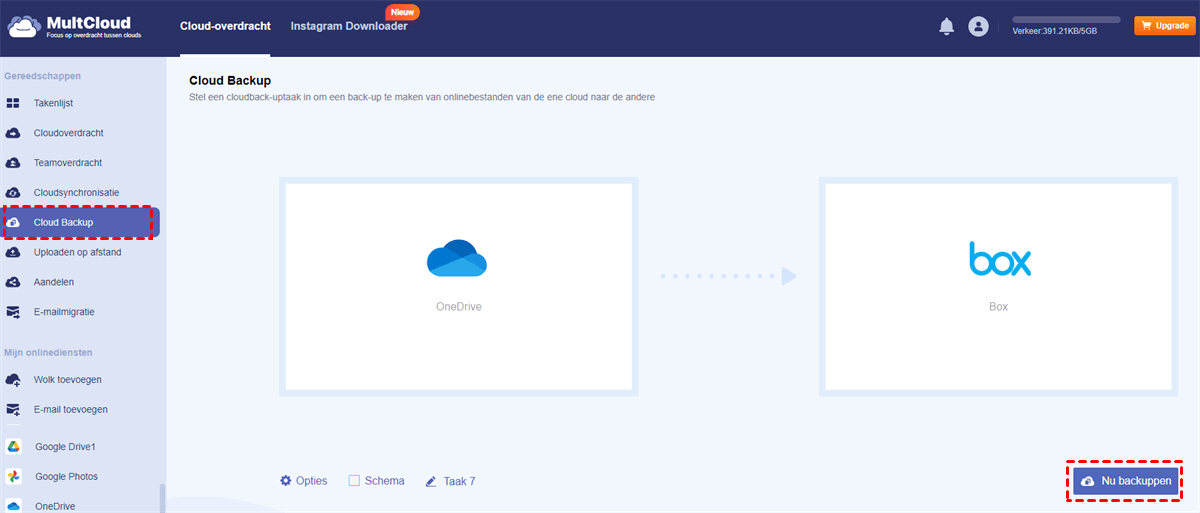Click the Taak 7 pencil icon
1200x513 pixels.
pyautogui.click(x=431, y=481)
